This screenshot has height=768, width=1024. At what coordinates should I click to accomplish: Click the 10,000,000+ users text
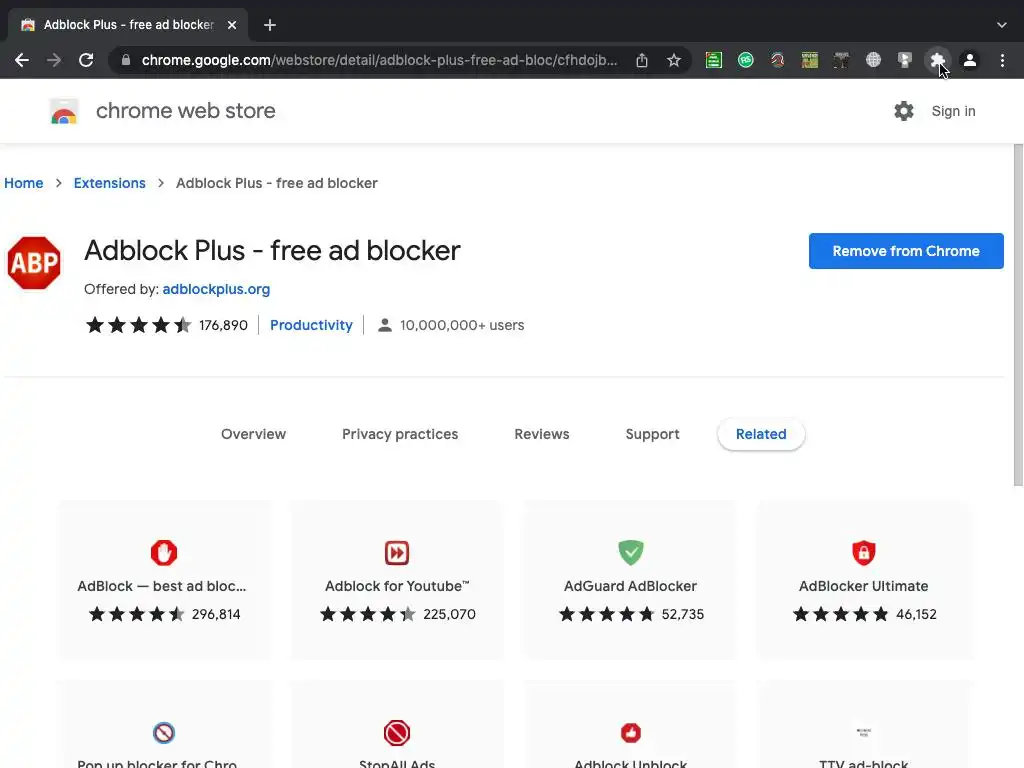pyautogui.click(x=462, y=325)
